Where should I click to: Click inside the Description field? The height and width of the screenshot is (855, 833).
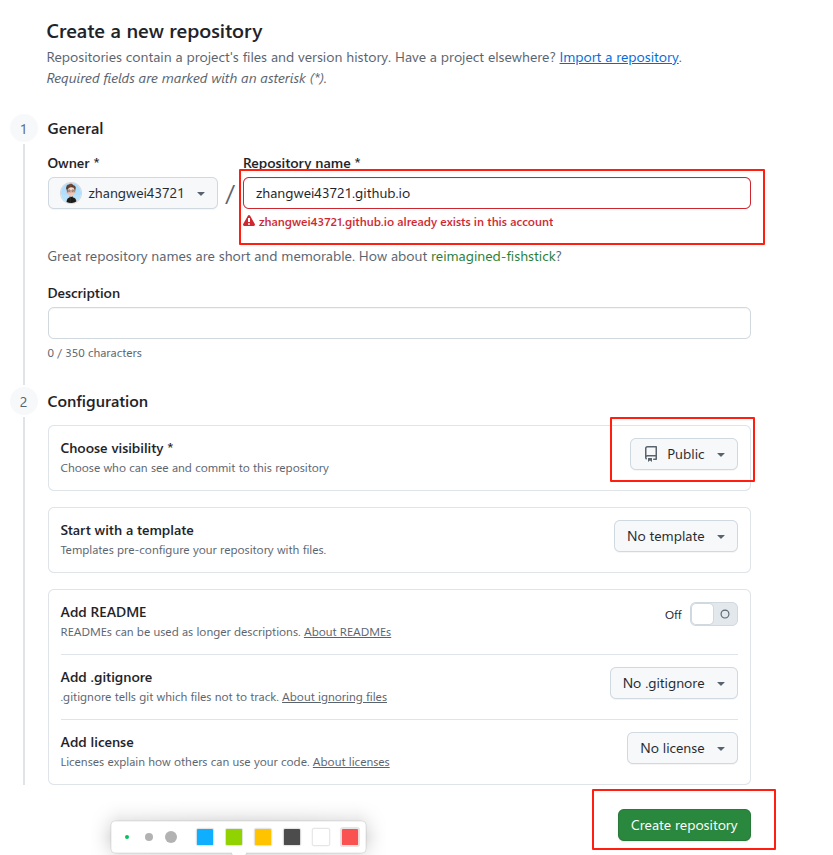click(x=398, y=323)
